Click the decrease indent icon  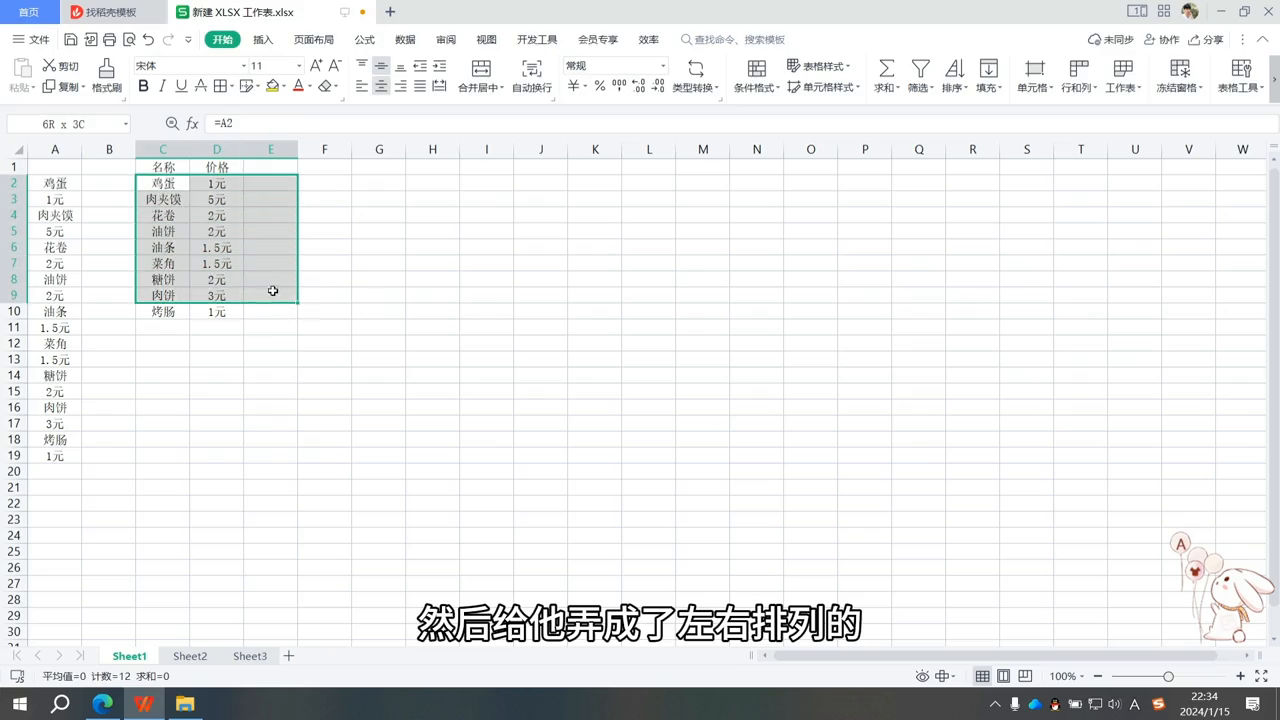point(420,66)
